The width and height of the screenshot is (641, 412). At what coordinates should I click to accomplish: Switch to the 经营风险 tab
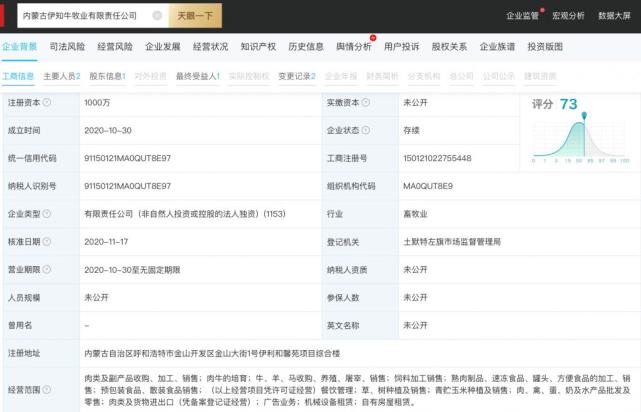115,47
